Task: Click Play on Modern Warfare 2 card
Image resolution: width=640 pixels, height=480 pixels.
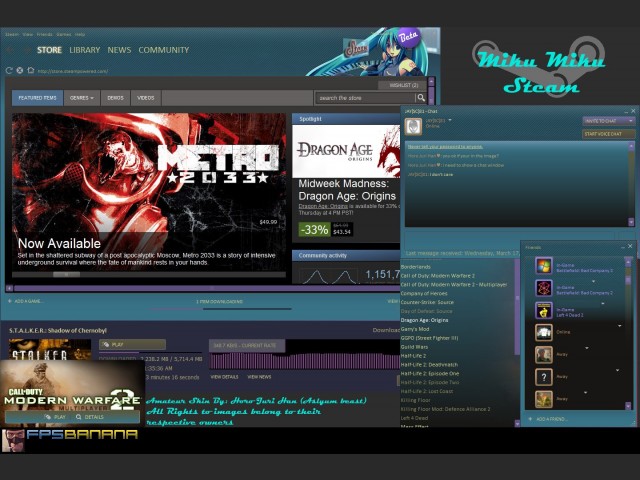Action: pos(55,417)
